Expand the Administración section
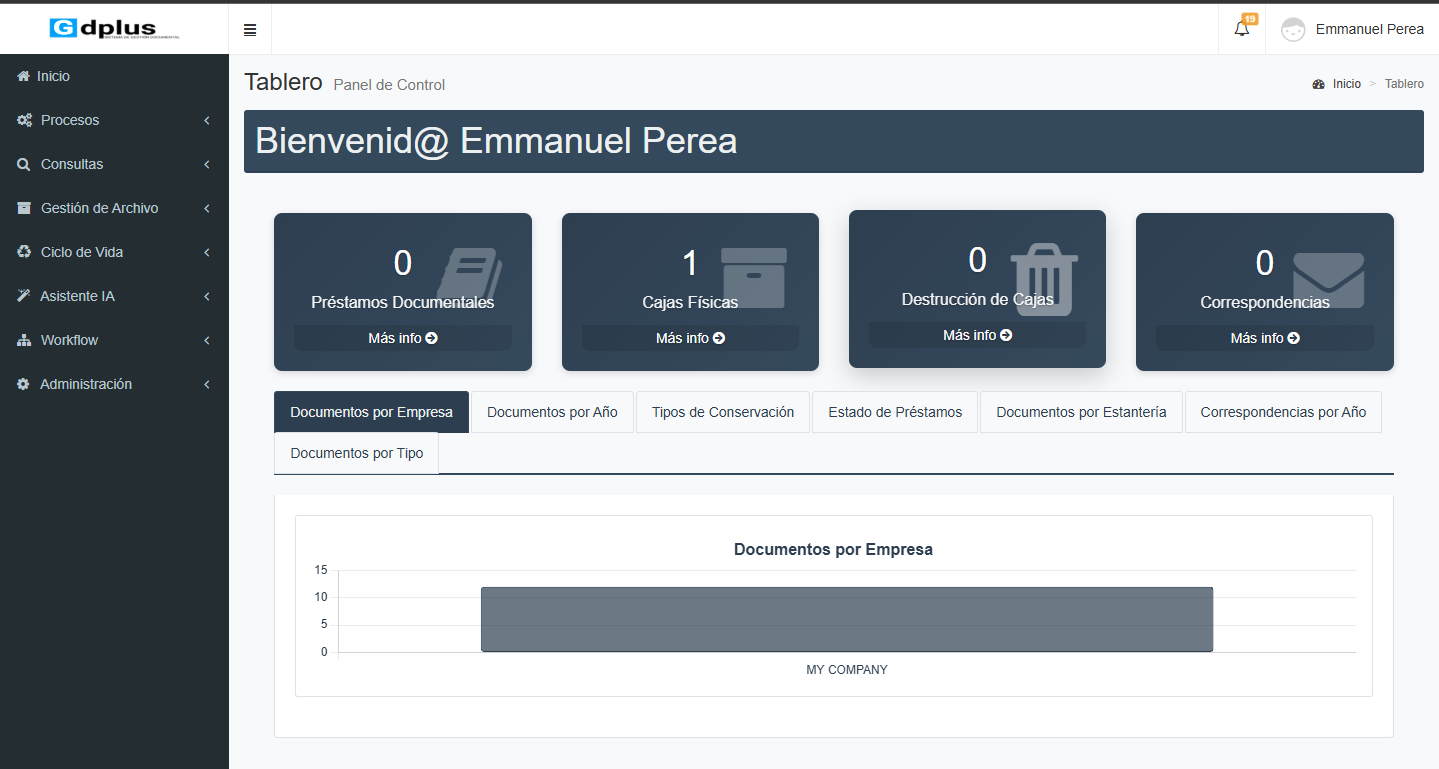This screenshot has width=1439, height=769. click(86, 384)
